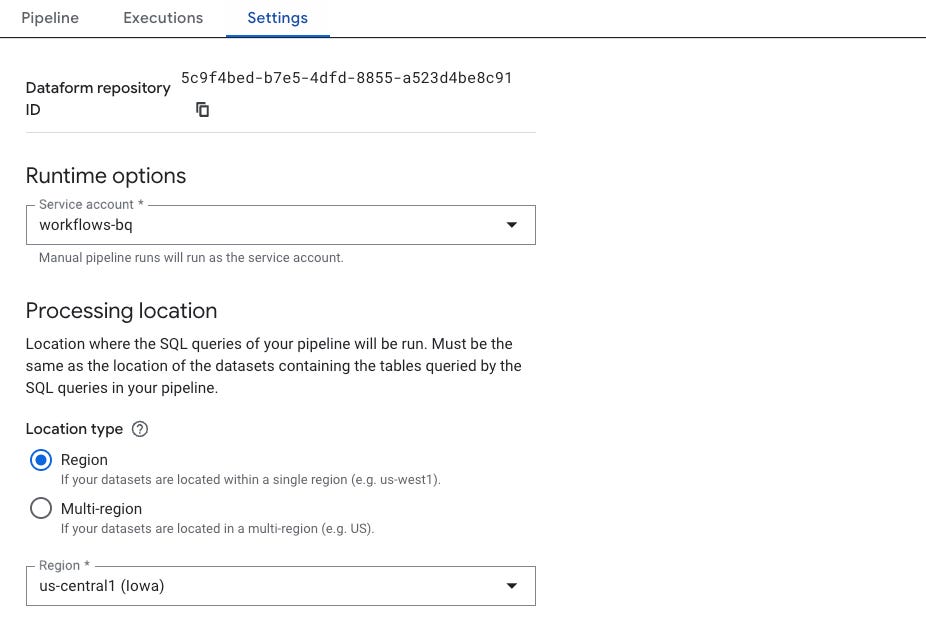The width and height of the screenshot is (926, 628).
Task: Click the Region dropdown arrow
Action: (512, 586)
